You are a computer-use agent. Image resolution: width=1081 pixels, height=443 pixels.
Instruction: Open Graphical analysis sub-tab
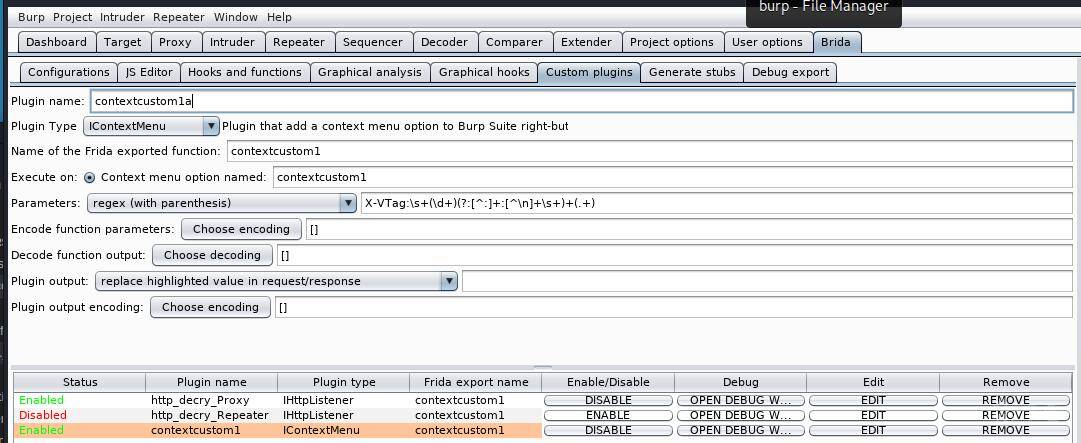(x=370, y=72)
